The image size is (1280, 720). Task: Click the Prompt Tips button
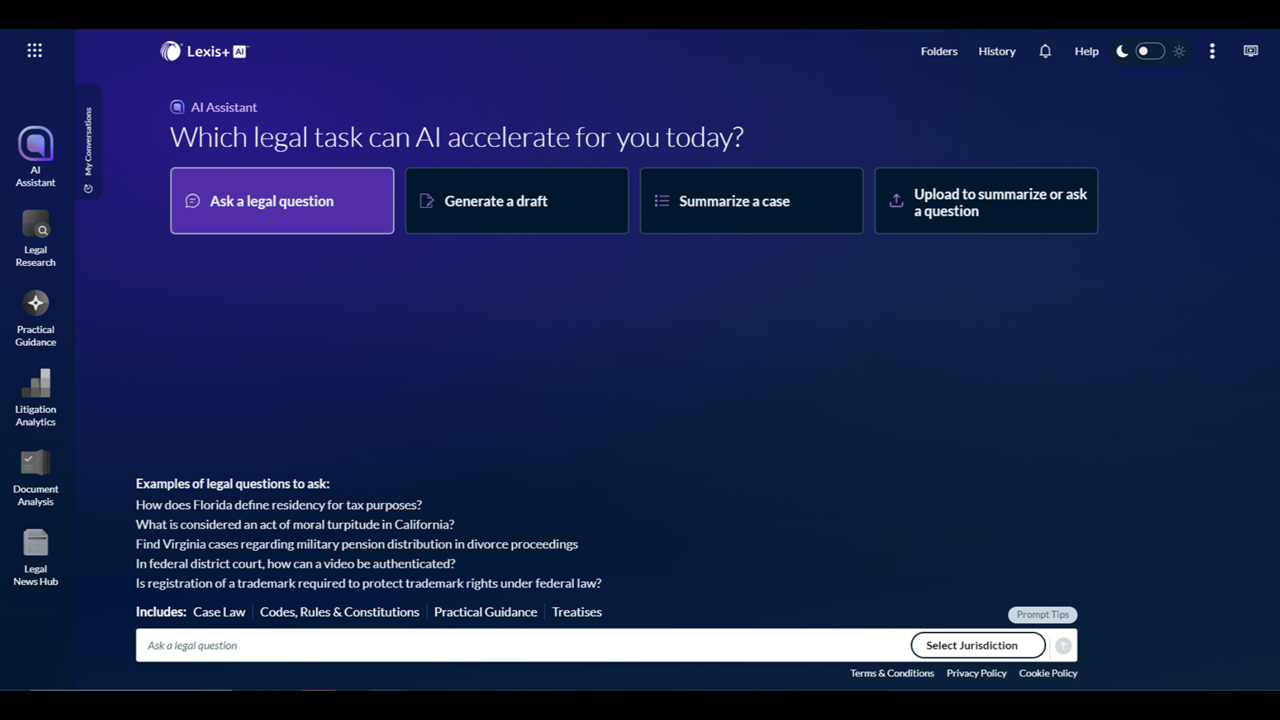point(1042,615)
